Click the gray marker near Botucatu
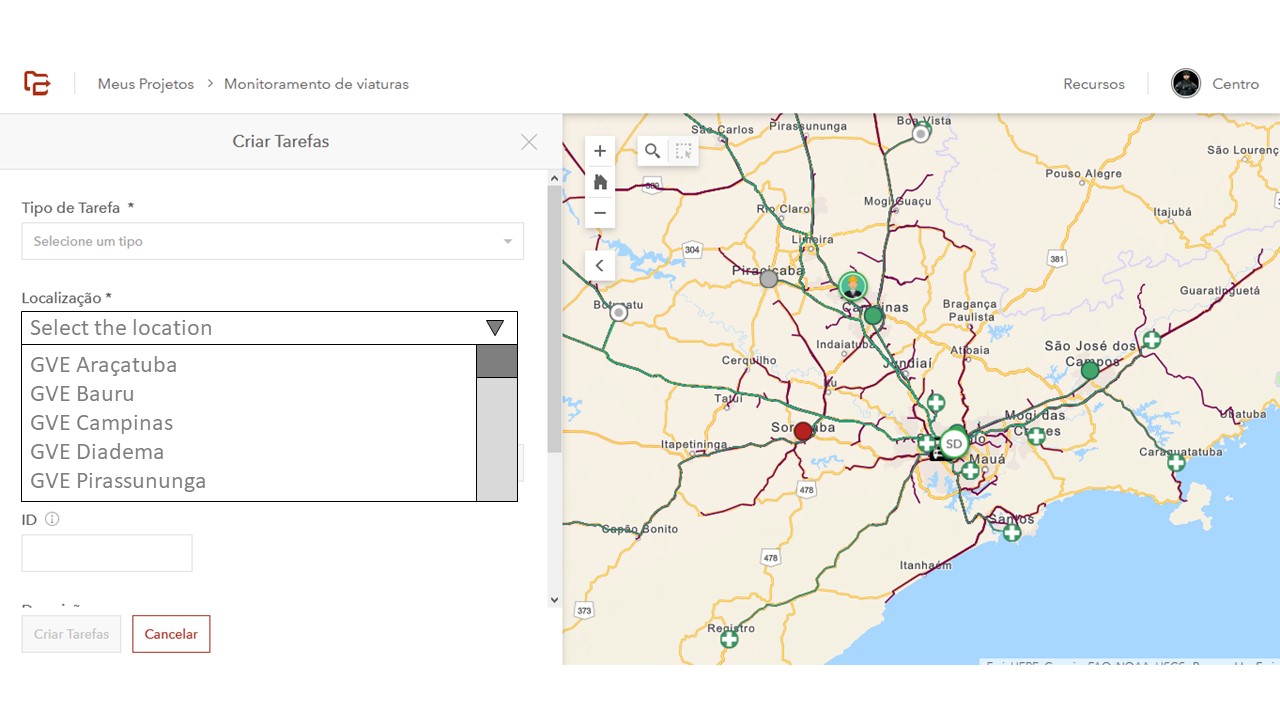 (x=619, y=313)
